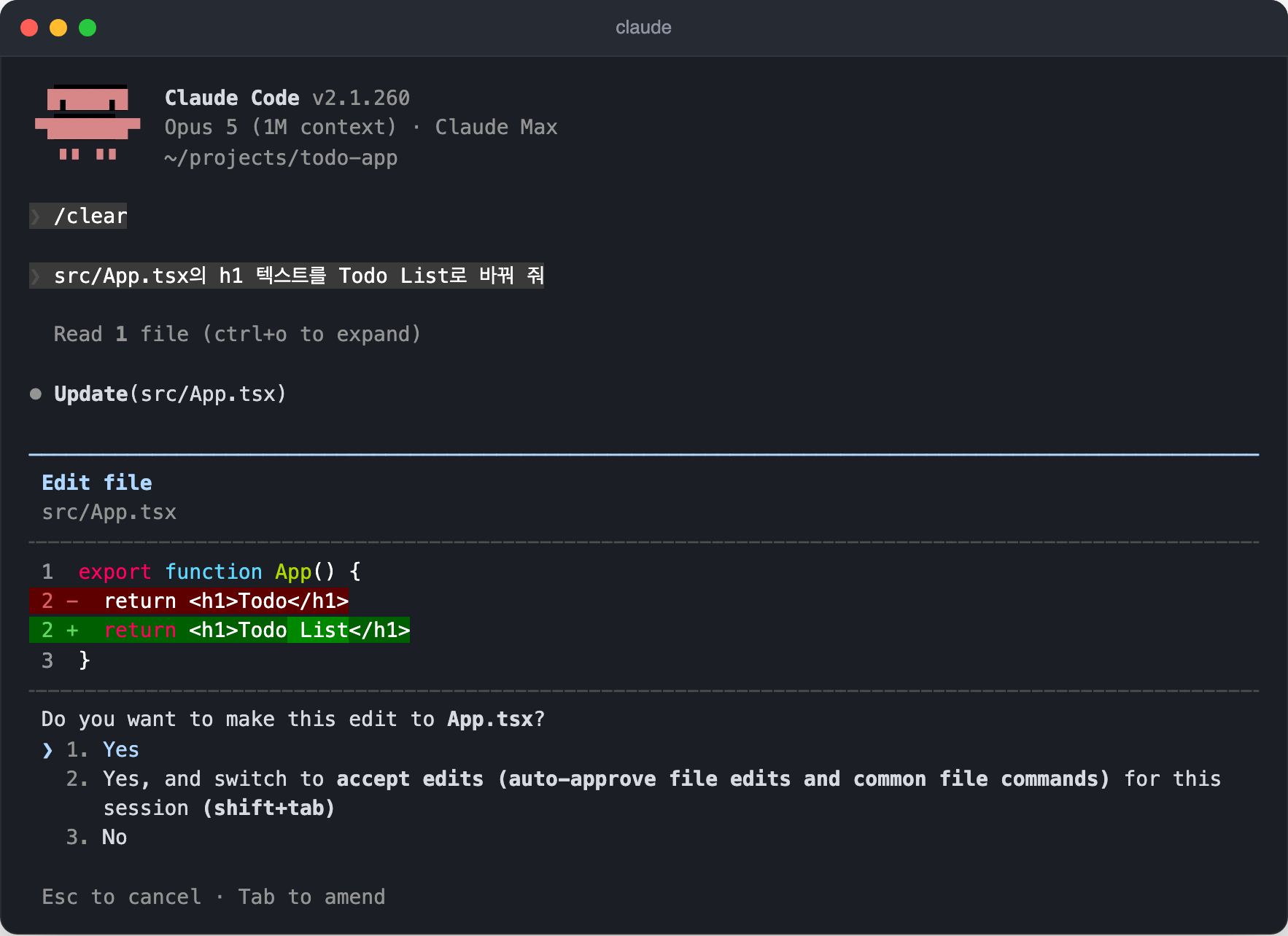
Task: Click the Do you want to make this edit question
Action: (x=293, y=719)
